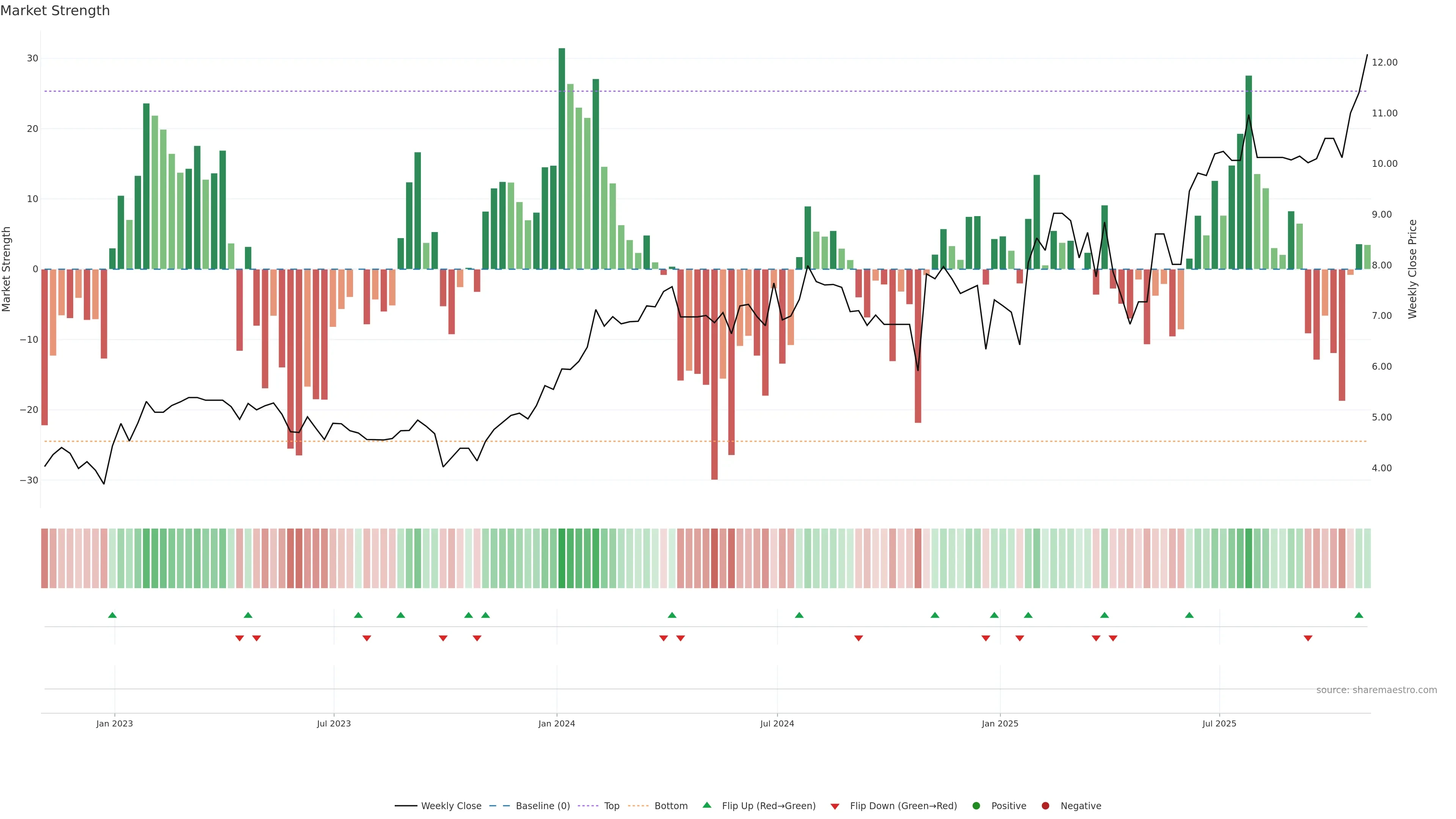Image resolution: width=1456 pixels, height=819 pixels.
Task: Click the Jul 2025 x-axis label
Action: tap(1219, 723)
